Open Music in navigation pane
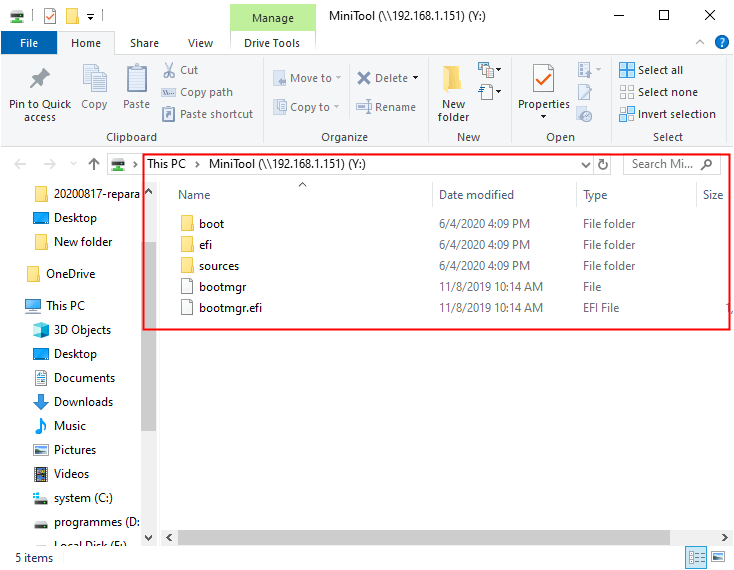 click(x=59, y=426)
